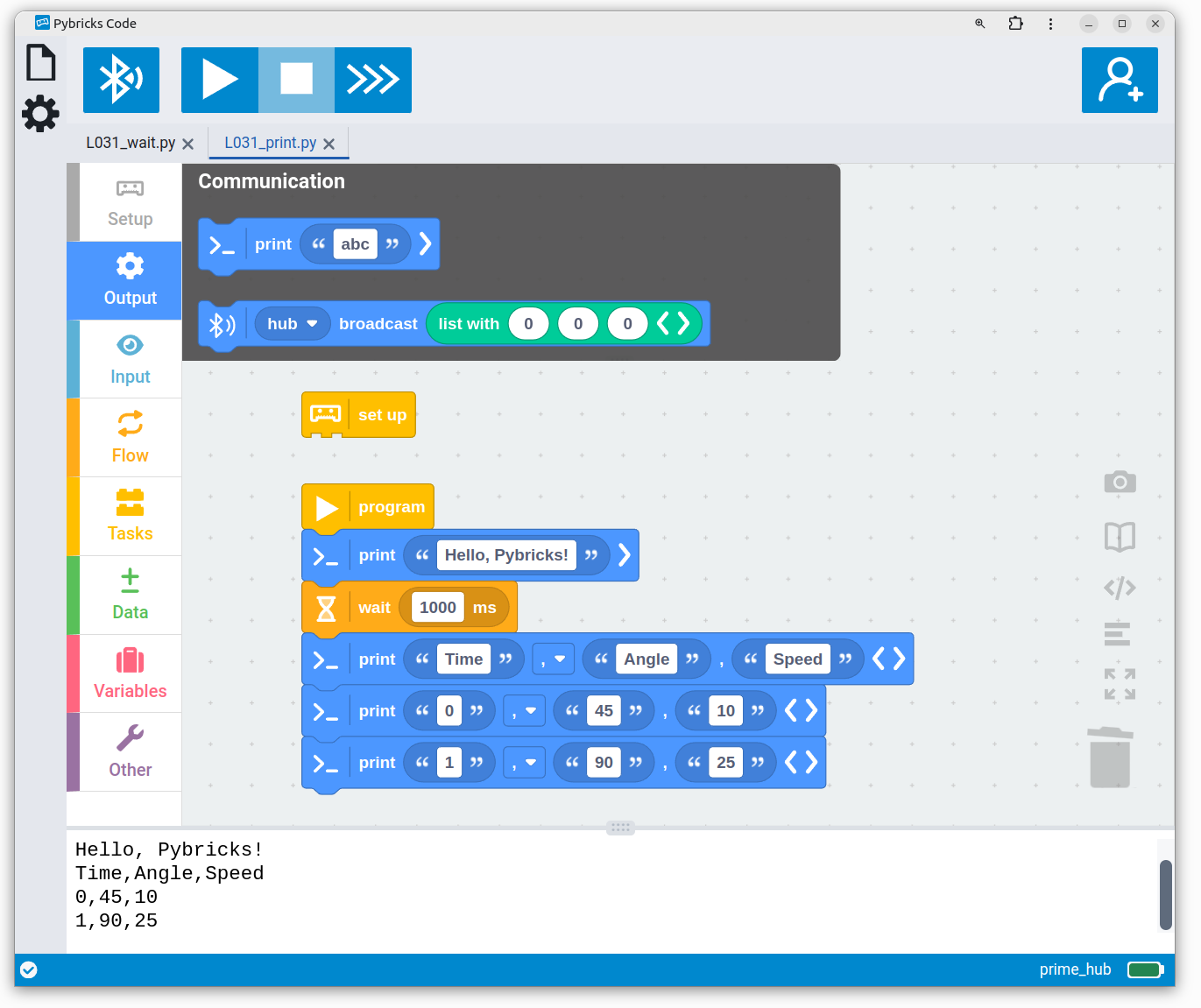Select the set up block
The image size is (1201, 1008).
pos(358,414)
